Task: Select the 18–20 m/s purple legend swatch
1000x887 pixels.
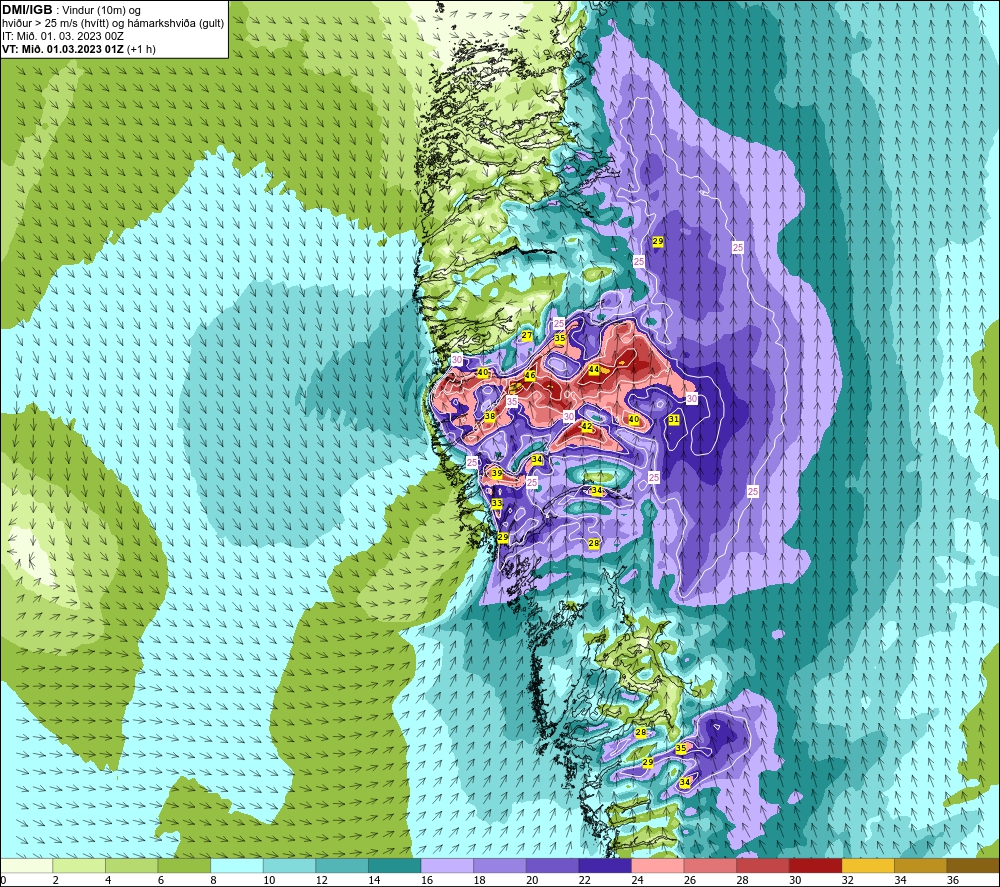Action: point(499,865)
